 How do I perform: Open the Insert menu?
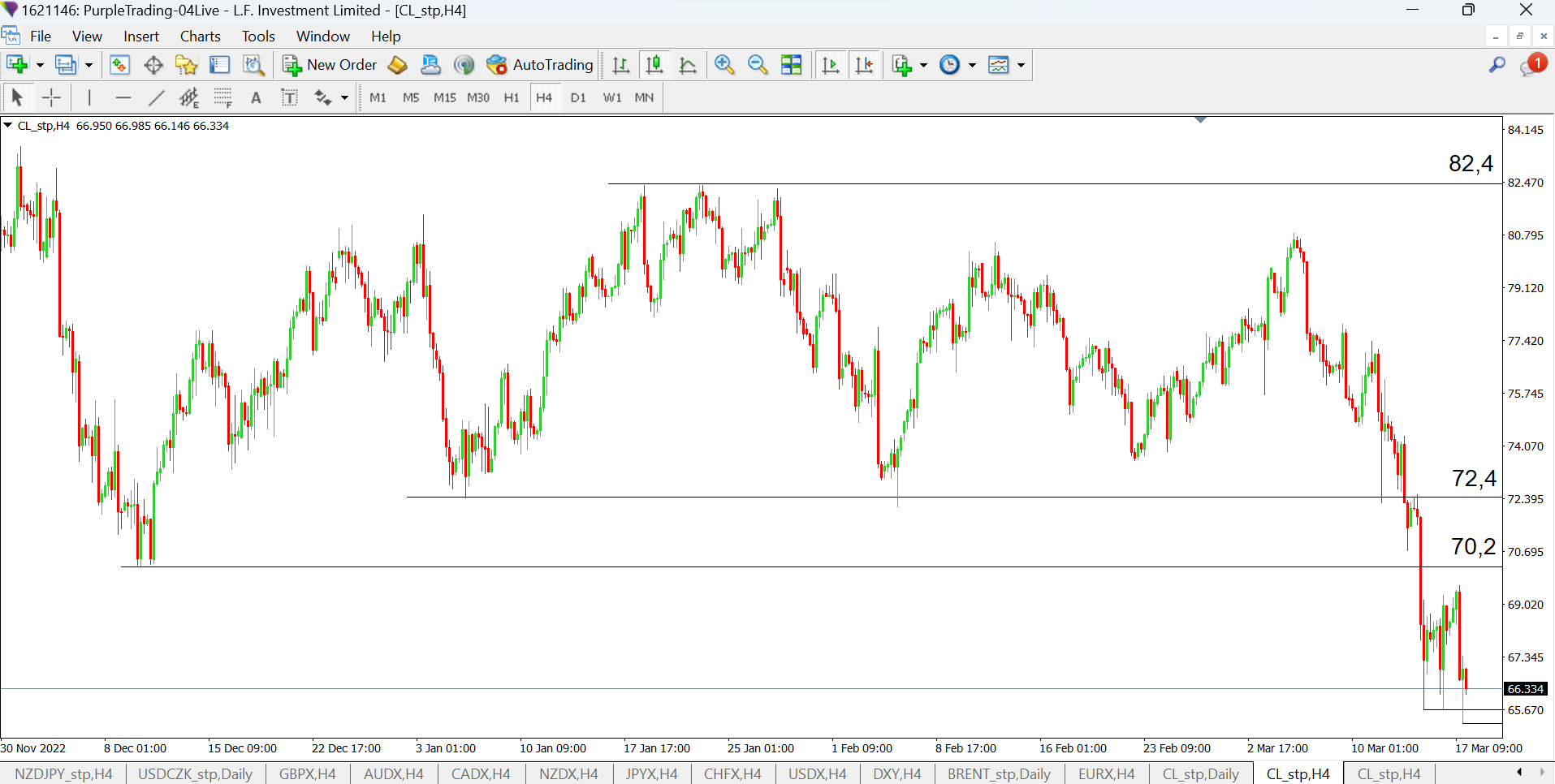141,37
